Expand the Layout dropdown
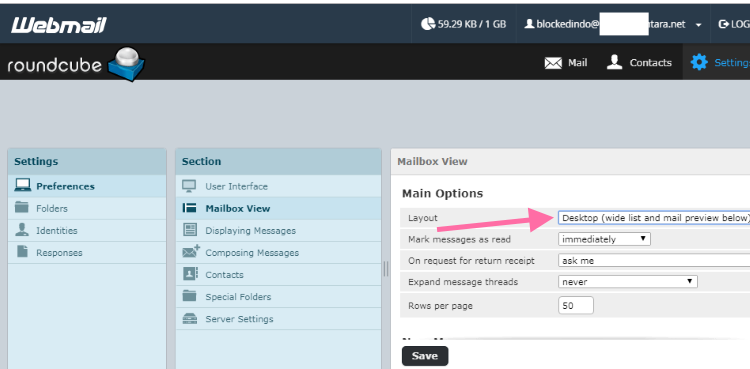The height and width of the screenshot is (369, 750). pyautogui.click(x=654, y=218)
